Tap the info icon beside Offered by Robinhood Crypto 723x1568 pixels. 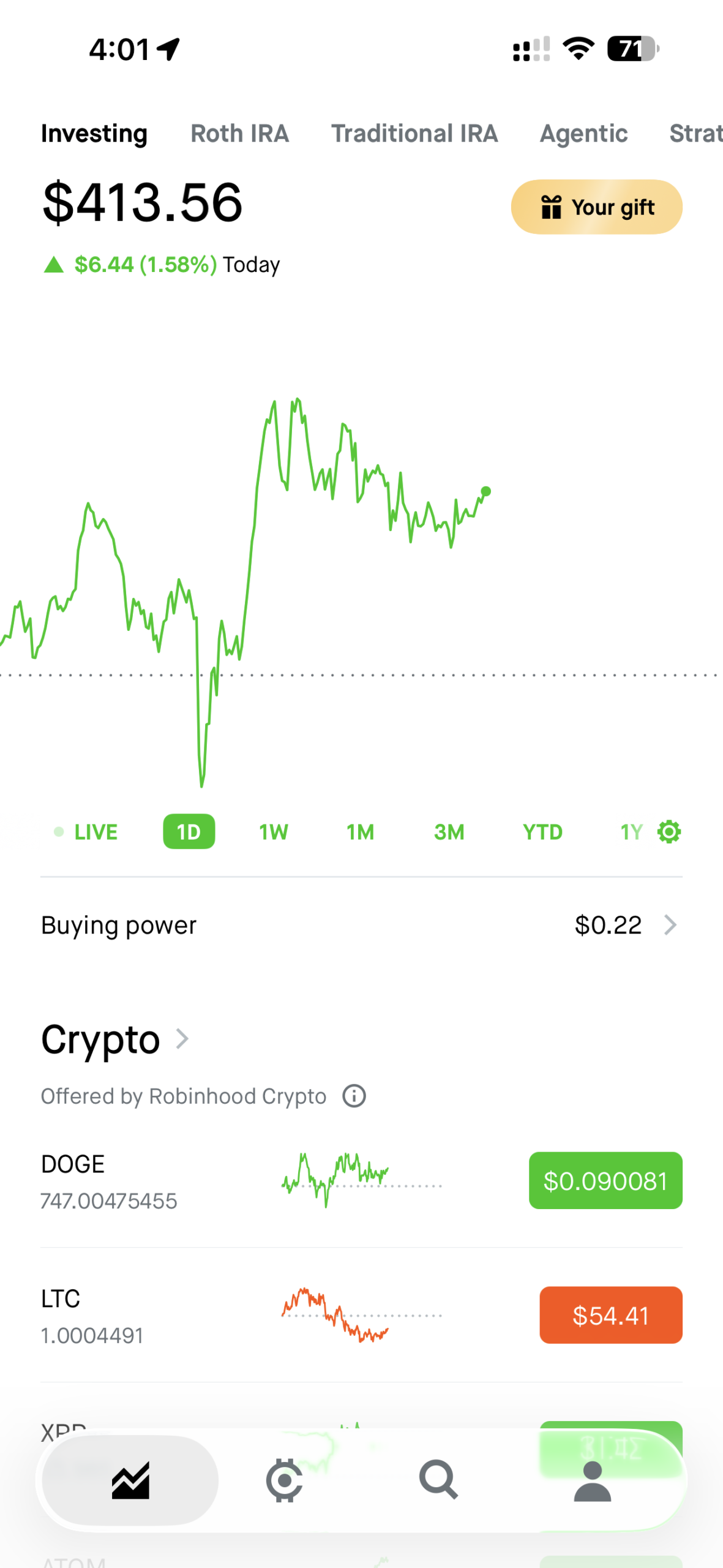(x=354, y=1096)
